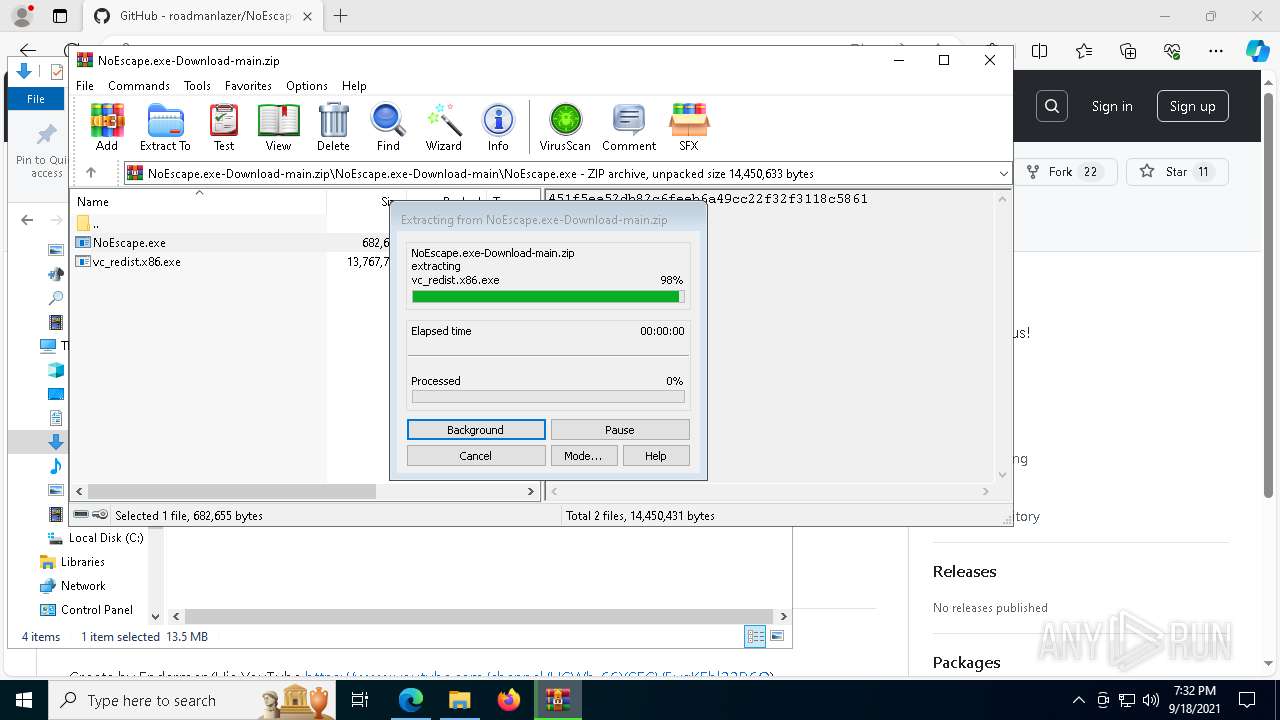Click the Delete trash icon

[x=333, y=127]
